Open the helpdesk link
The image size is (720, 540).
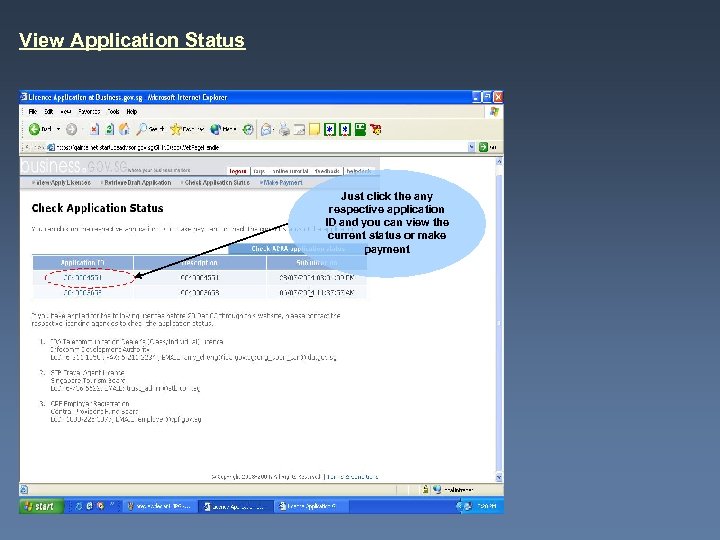point(359,171)
